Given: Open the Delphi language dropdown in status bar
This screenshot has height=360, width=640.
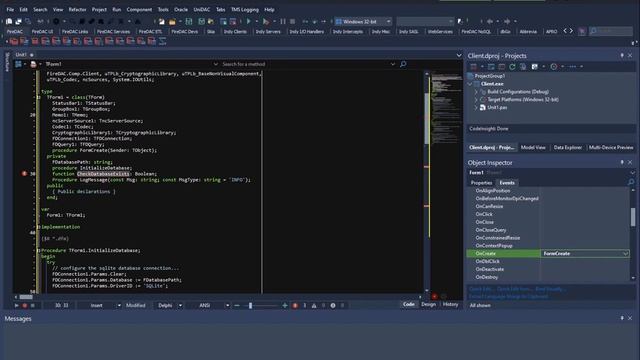Looking at the screenshot, I should coord(180,305).
